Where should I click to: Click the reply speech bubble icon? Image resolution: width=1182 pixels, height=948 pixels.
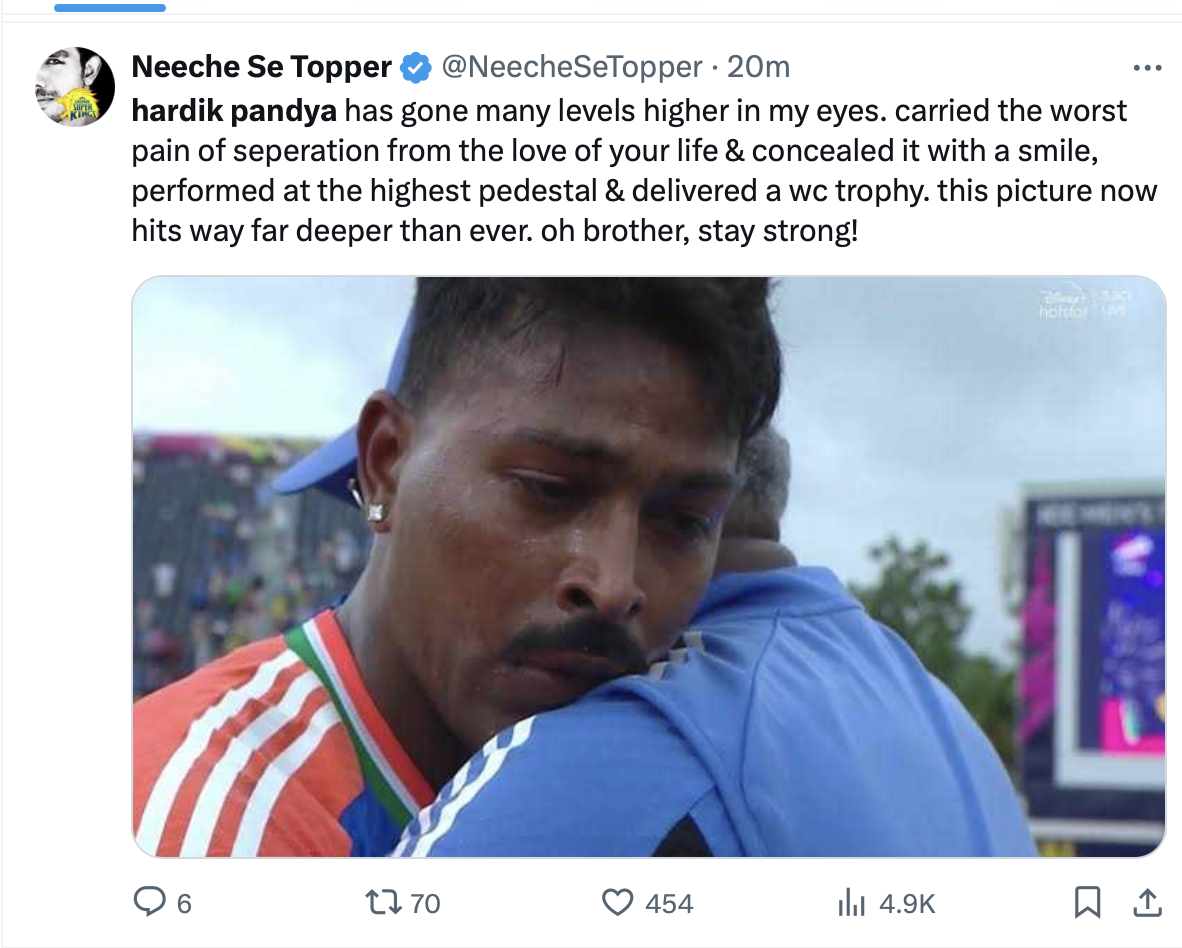click(x=149, y=903)
